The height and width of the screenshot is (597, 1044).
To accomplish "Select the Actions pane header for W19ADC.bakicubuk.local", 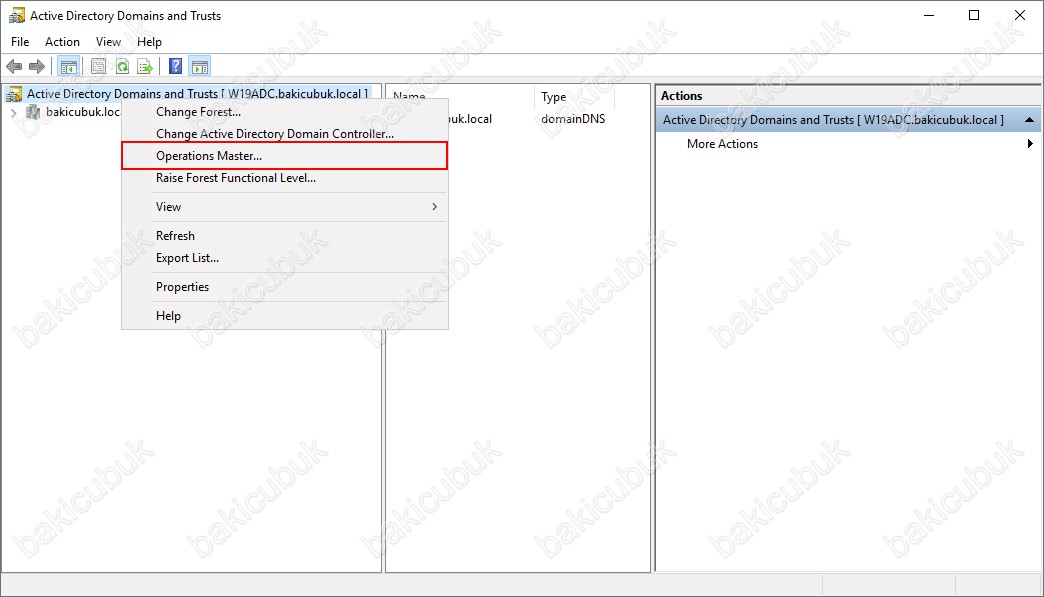I will (848, 120).
